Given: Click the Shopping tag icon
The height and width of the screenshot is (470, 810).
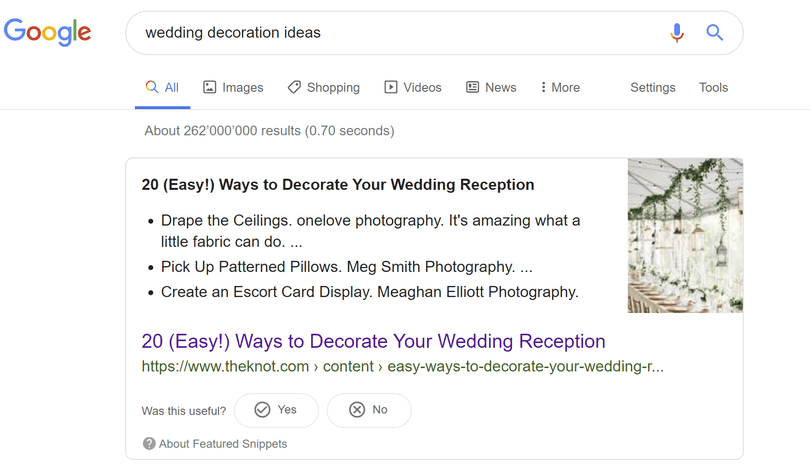Looking at the screenshot, I should (x=294, y=87).
